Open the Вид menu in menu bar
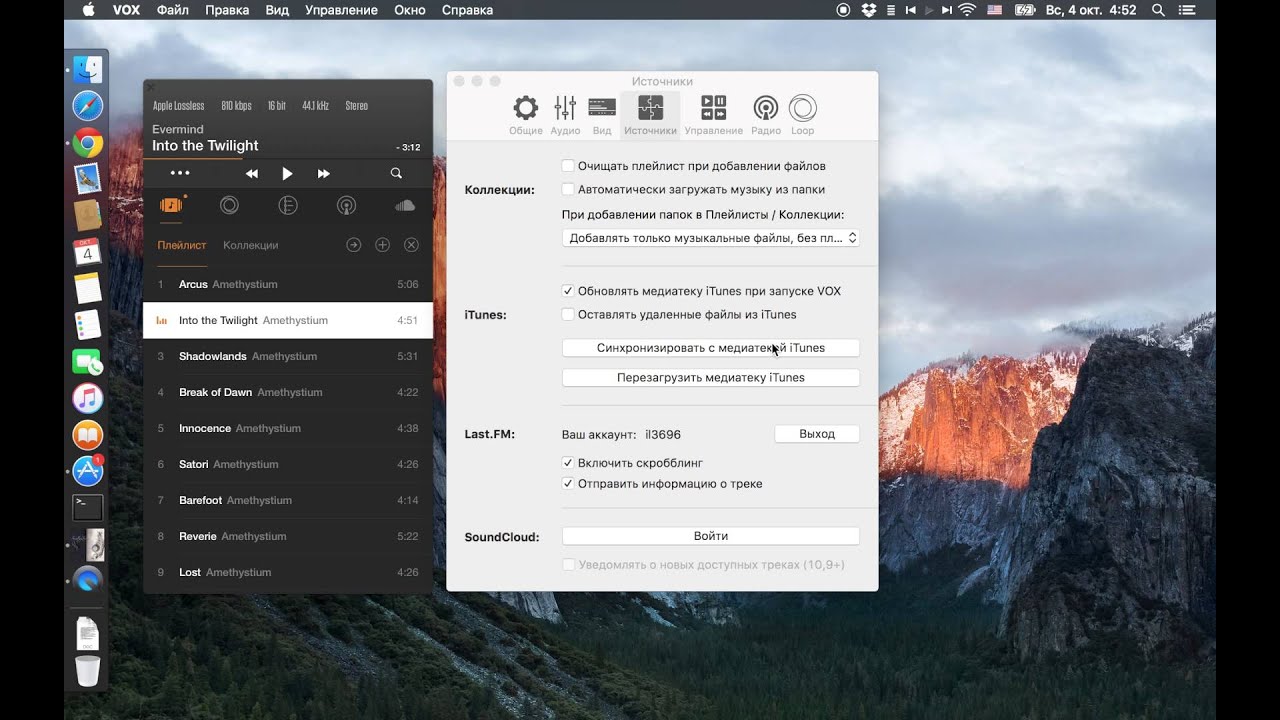Image resolution: width=1280 pixels, height=720 pixels. [x=278, y=10]
